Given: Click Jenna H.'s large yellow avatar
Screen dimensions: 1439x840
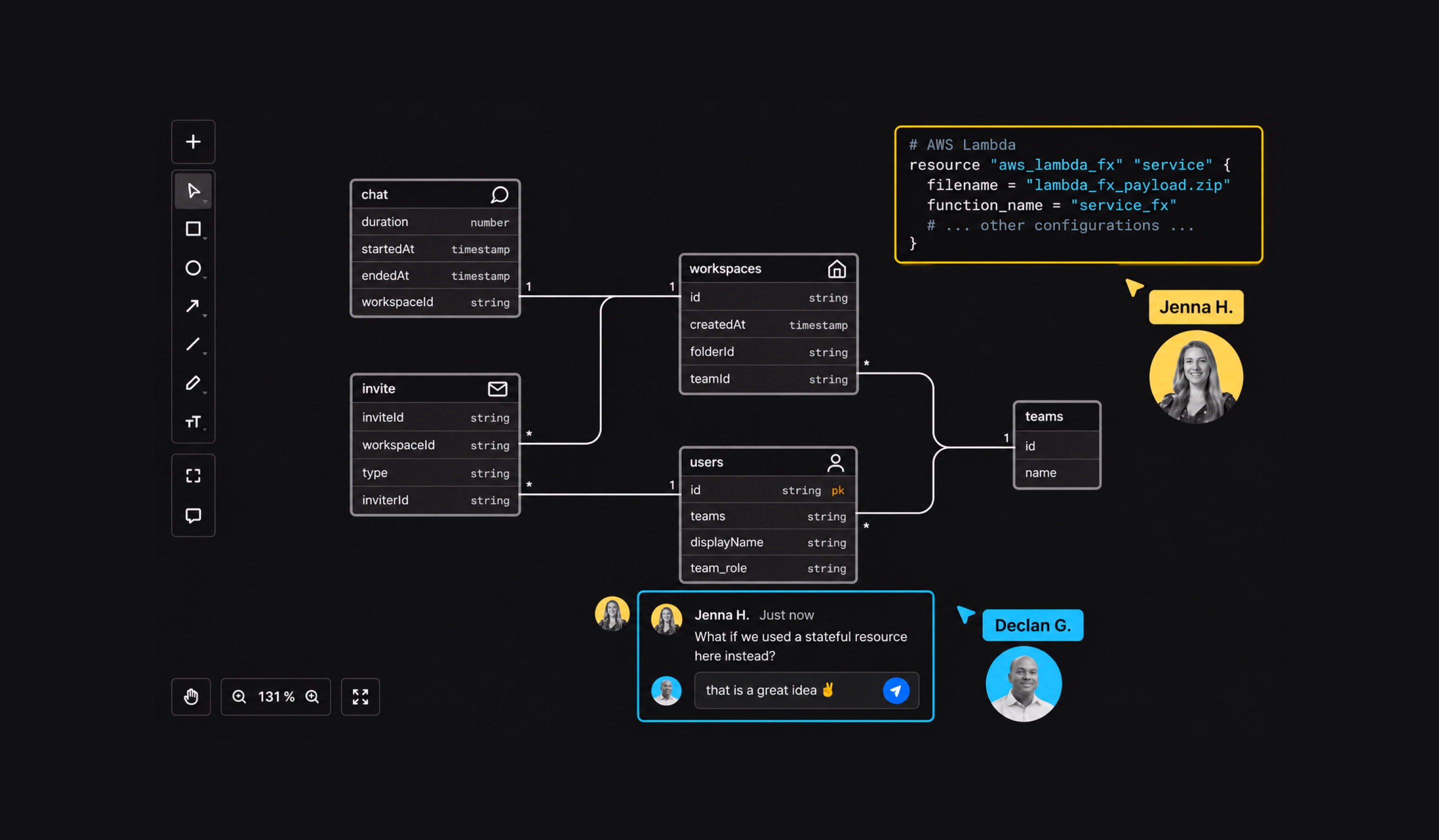Looking at the screenshot, I should point(1196,377).
